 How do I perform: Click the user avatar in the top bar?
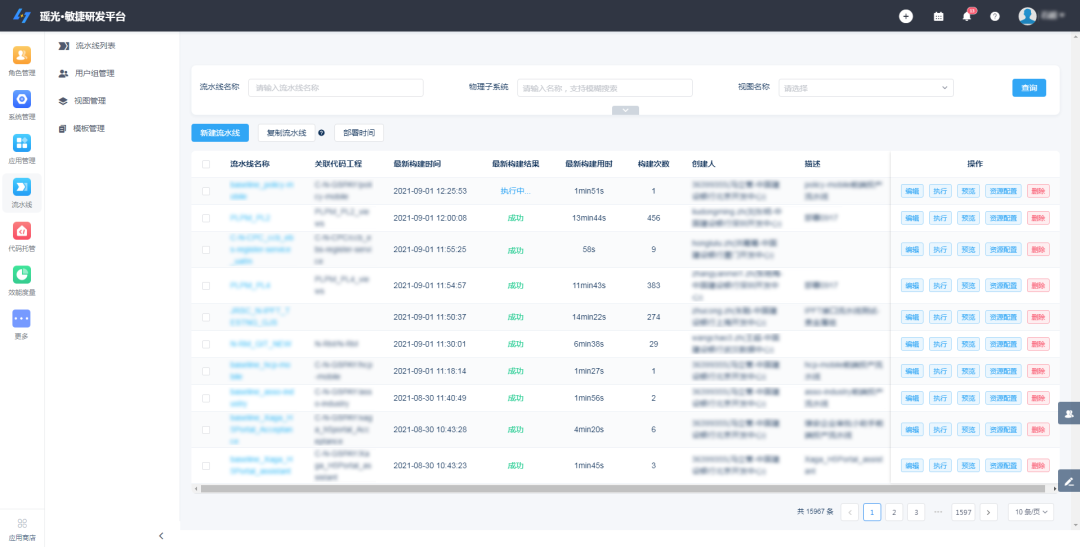[1028, 16]
